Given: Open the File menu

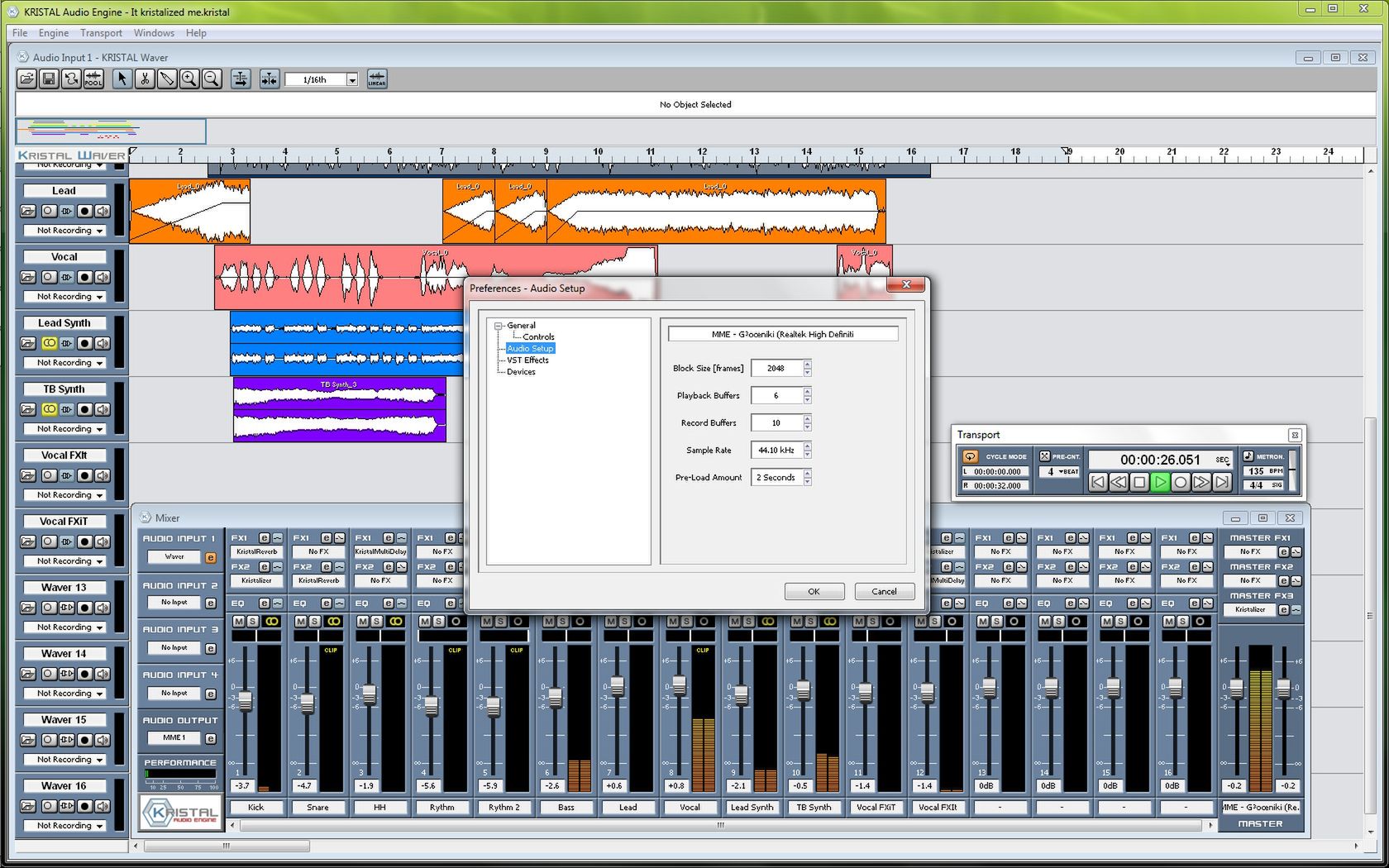Looking at the screenshot, I should coord(20,33).
